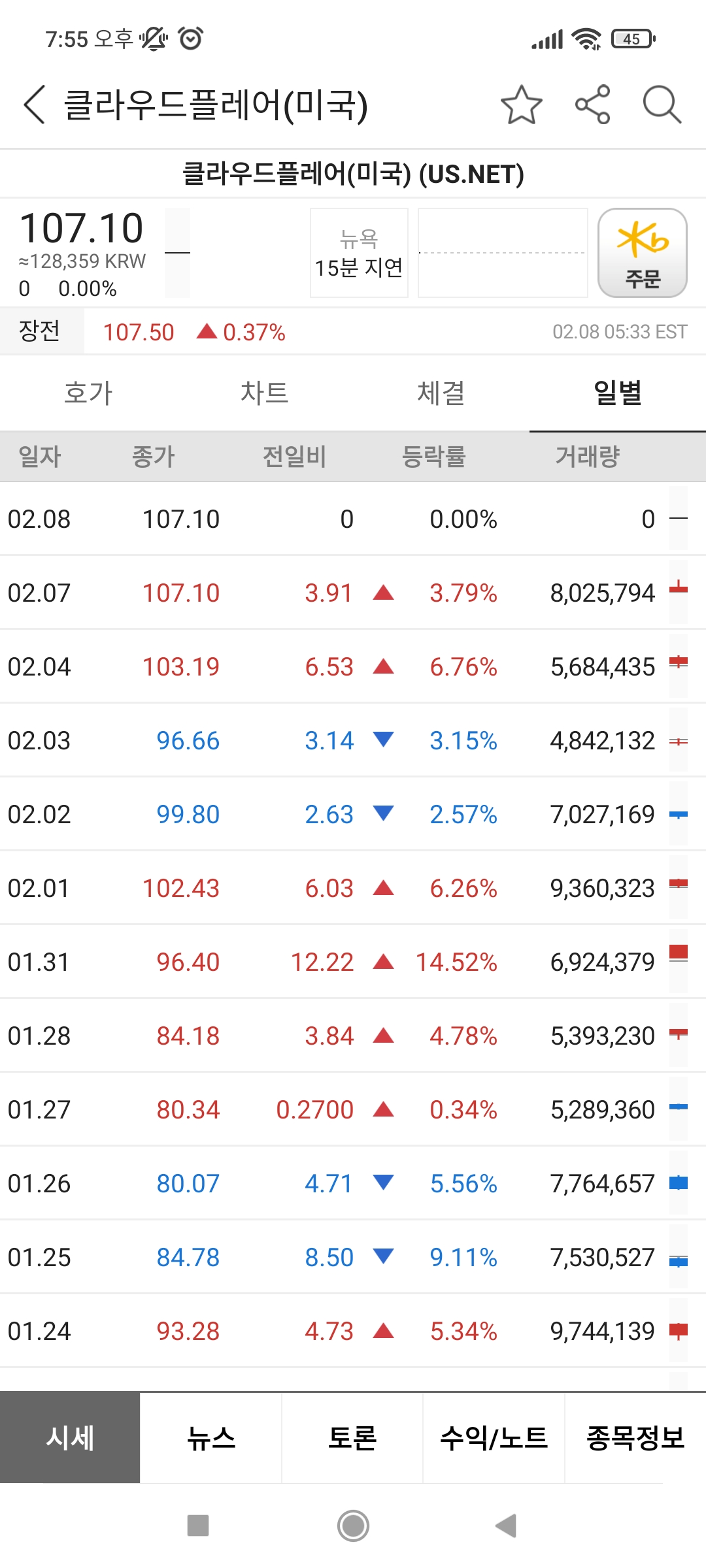Tap volume 7,530,527 on 01.25
Viewport: 706px width, 1568px height.
[x=603, y=1258]
